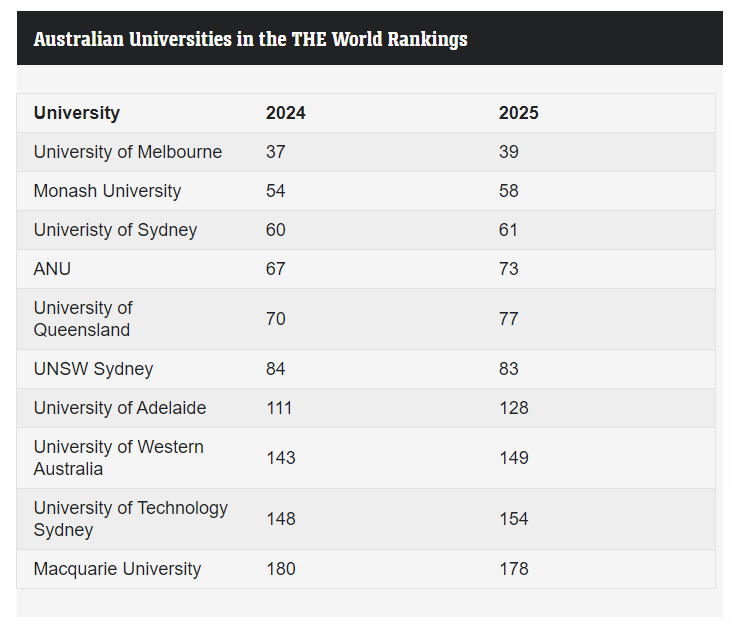This screenshot has width=731, height=637.
Task: Click the 'University of Technology Sydney' cell
Action: [130, 519]
